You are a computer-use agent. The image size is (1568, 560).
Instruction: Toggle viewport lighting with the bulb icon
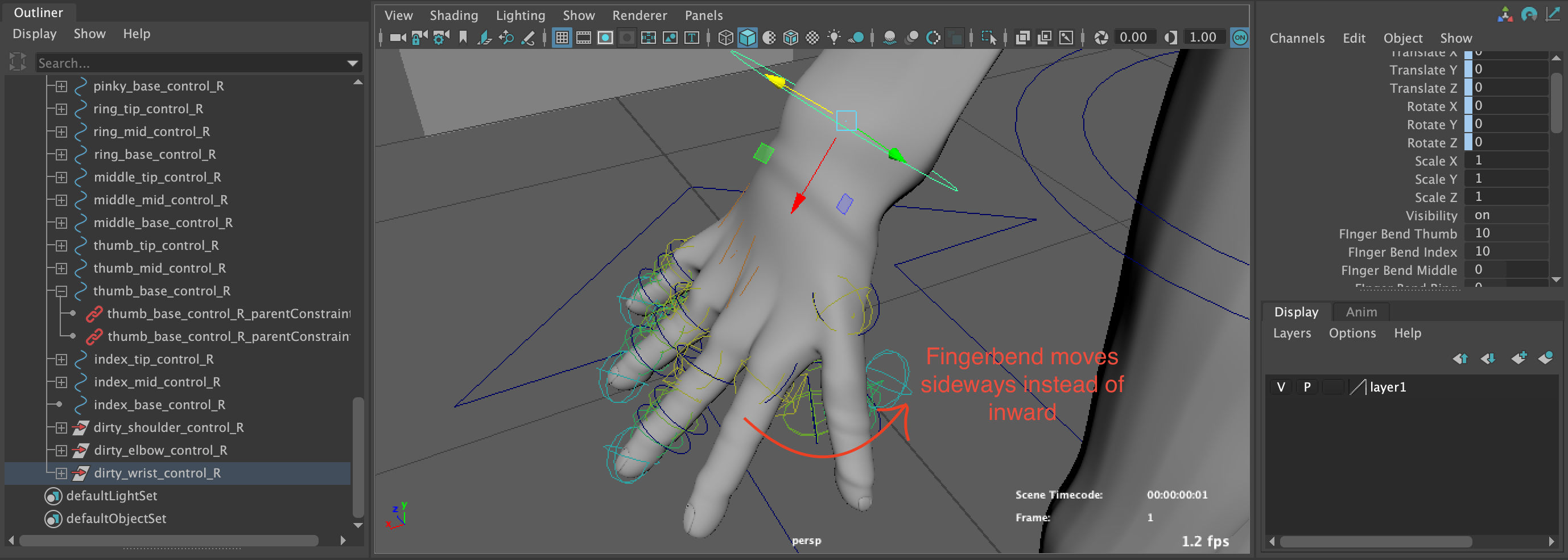834,38
